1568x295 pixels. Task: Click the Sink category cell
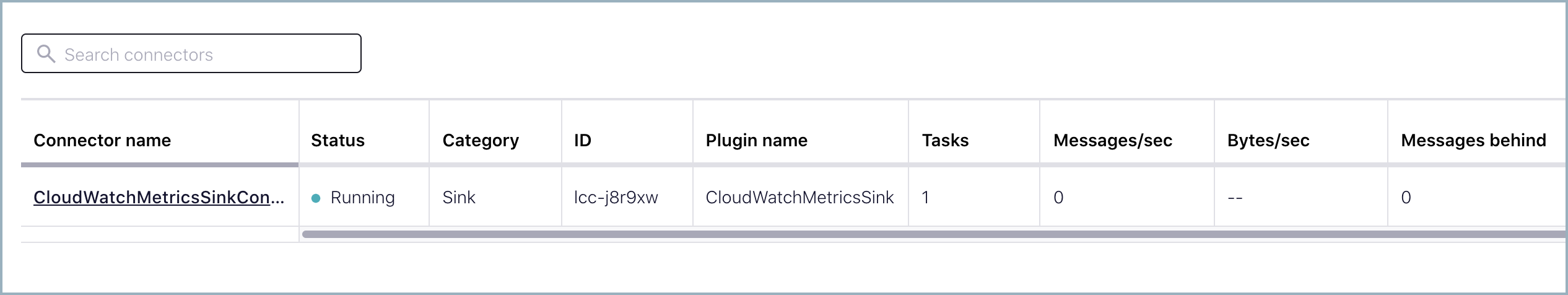459,197
